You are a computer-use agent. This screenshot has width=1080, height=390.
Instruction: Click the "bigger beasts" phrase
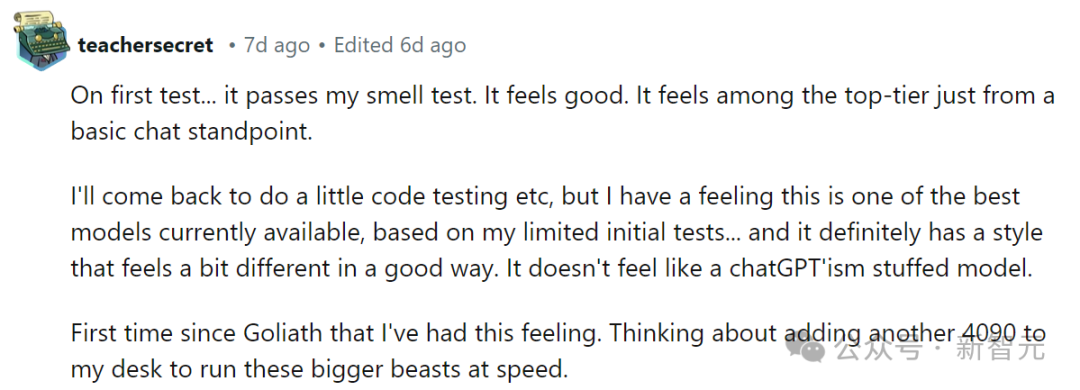[386, 370]
